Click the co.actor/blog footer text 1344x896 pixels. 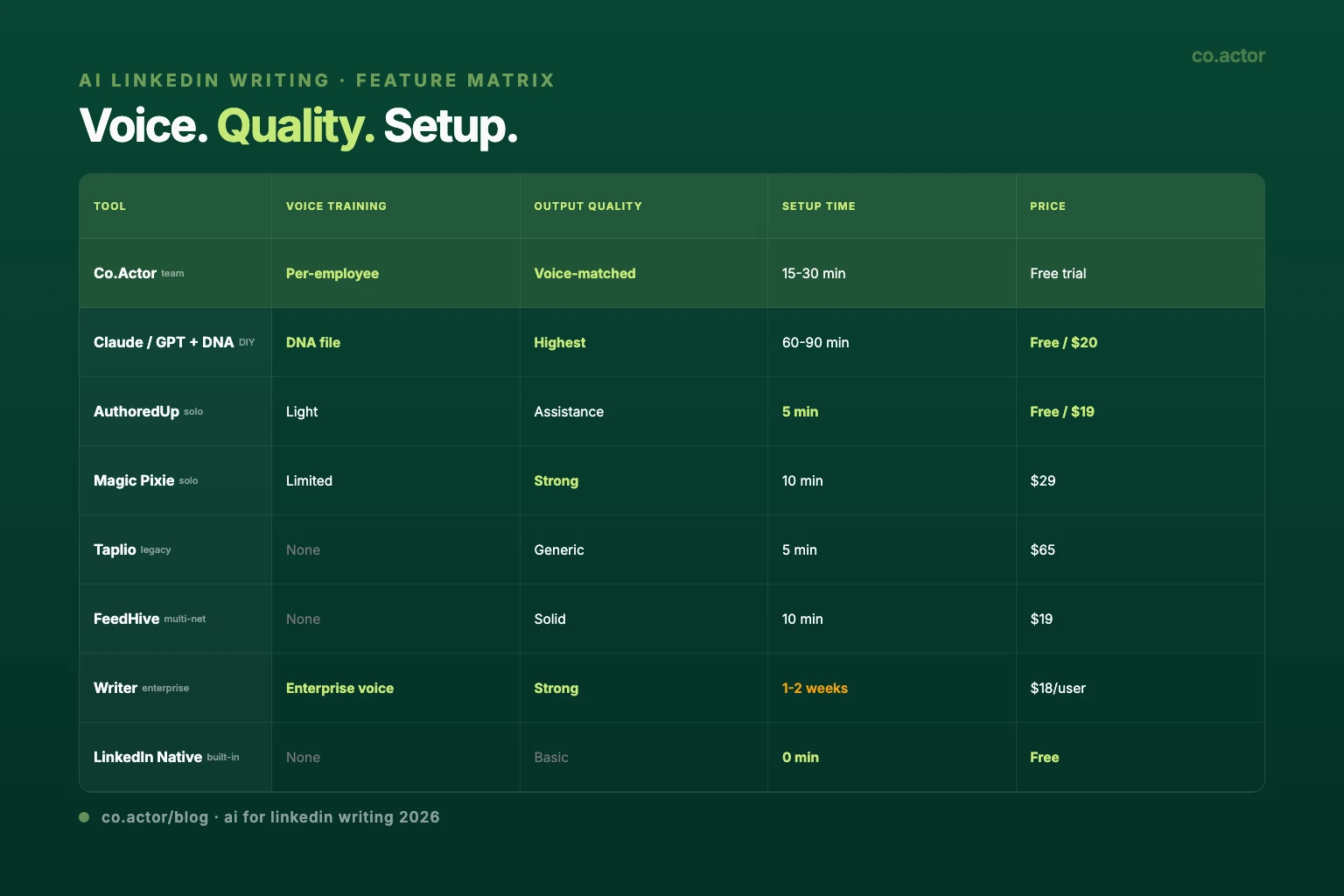pyautogui.click(x=270, y=817)
